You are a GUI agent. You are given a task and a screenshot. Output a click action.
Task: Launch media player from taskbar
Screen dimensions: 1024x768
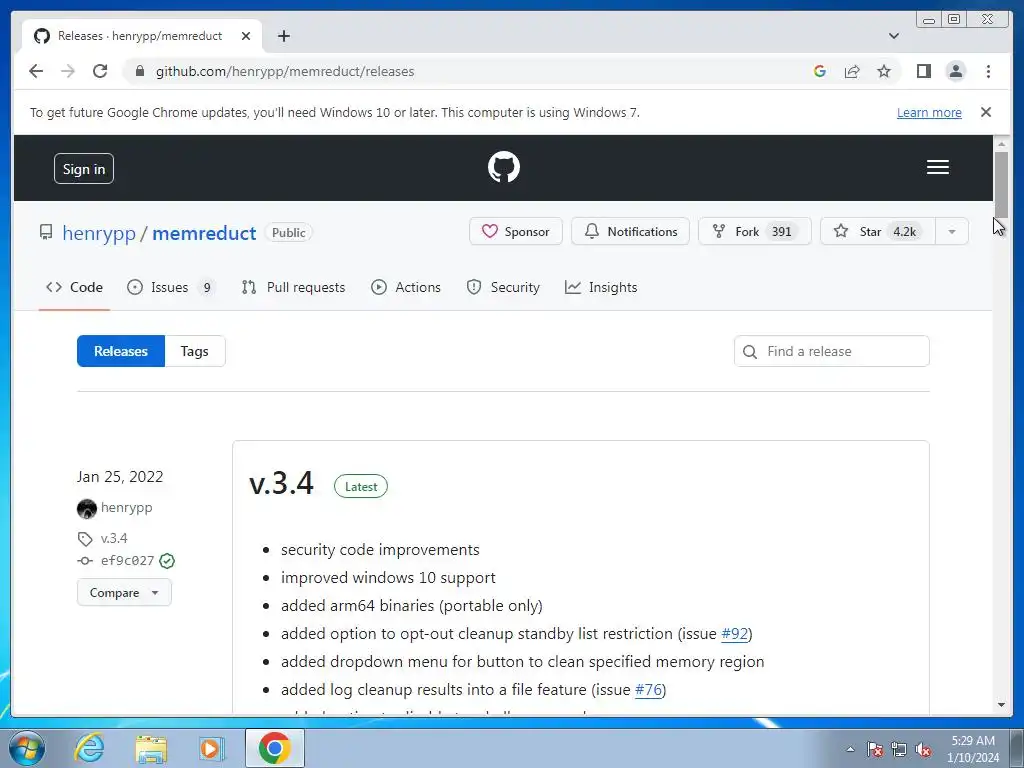(x=212, y=748)
